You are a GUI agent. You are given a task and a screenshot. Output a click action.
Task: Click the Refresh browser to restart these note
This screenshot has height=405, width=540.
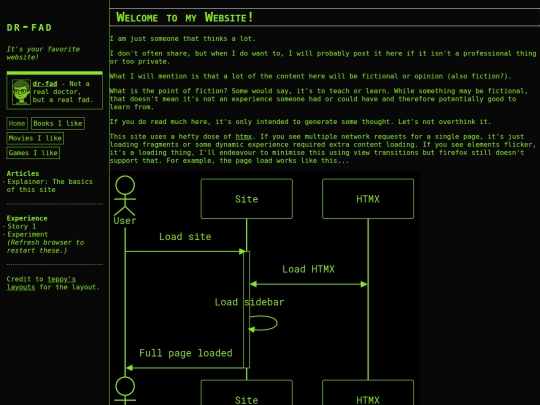pyautogui.click(x=45, y=247)
